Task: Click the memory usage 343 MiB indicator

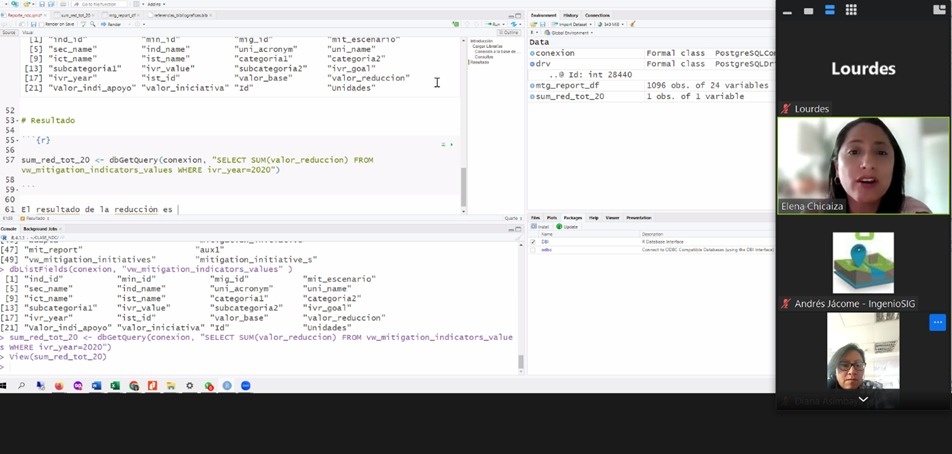Action: coord(610,24)
